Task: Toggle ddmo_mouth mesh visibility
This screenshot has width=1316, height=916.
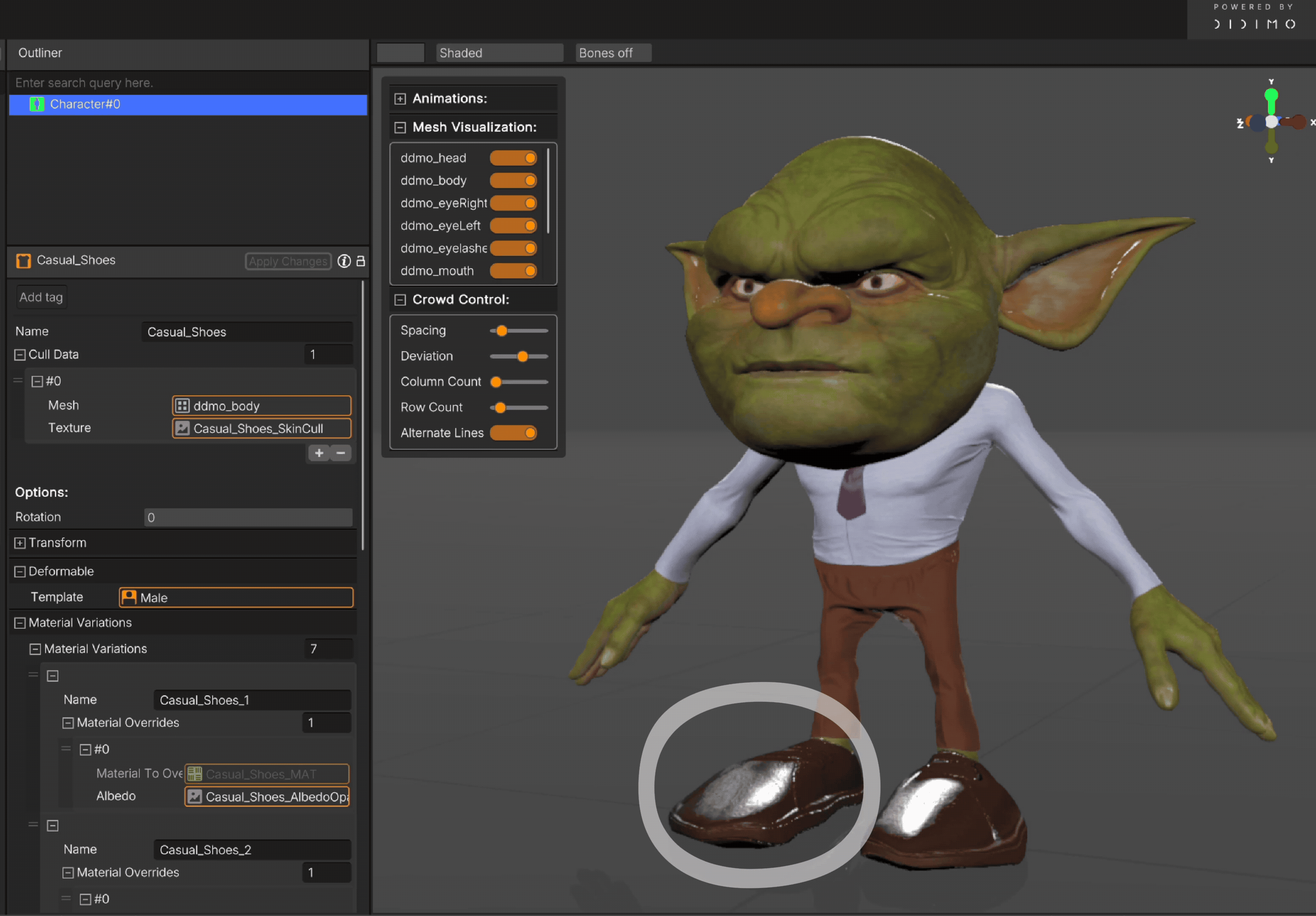Action: (513, 271)
